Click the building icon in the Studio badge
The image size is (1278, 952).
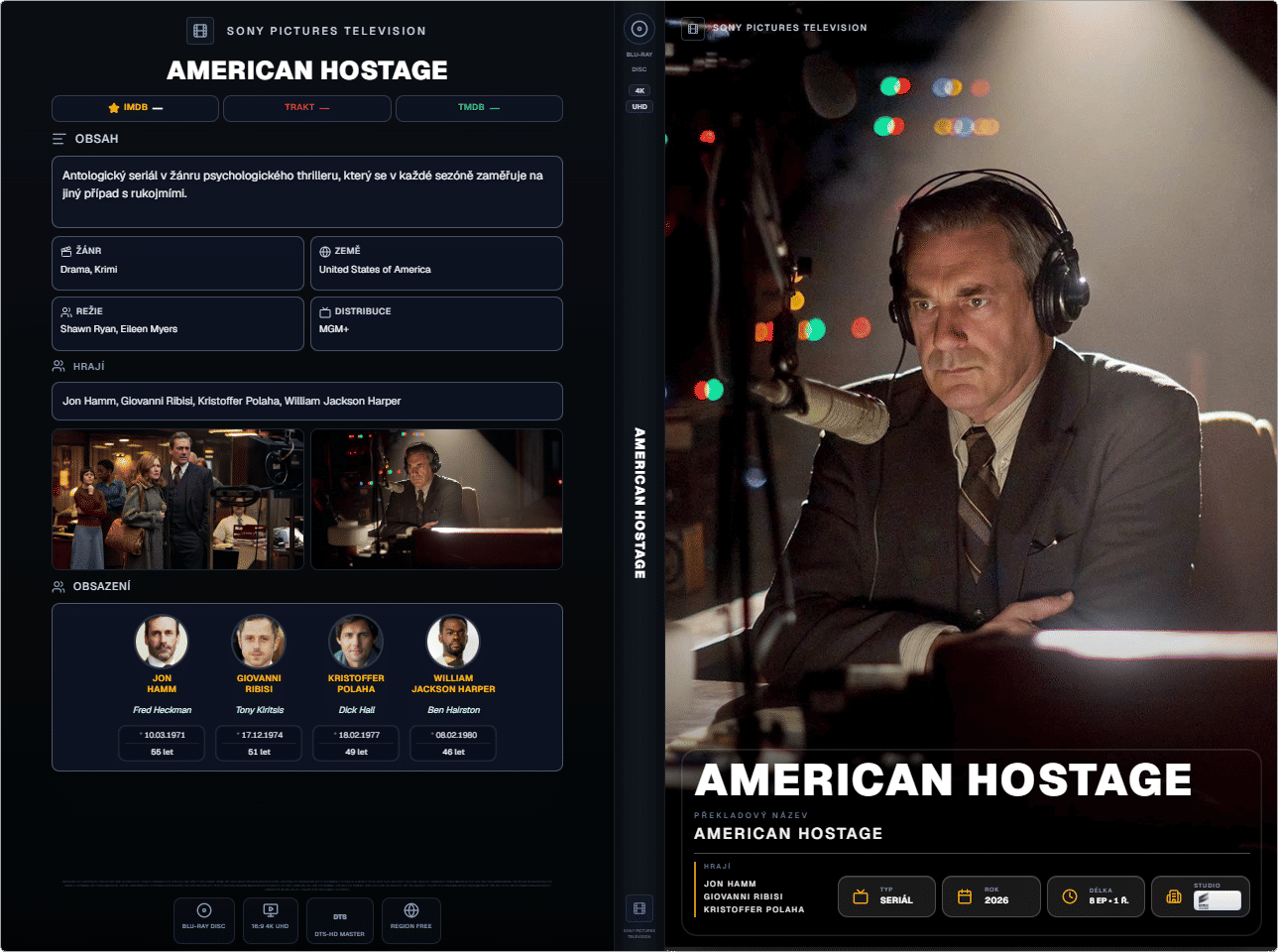1174,896
